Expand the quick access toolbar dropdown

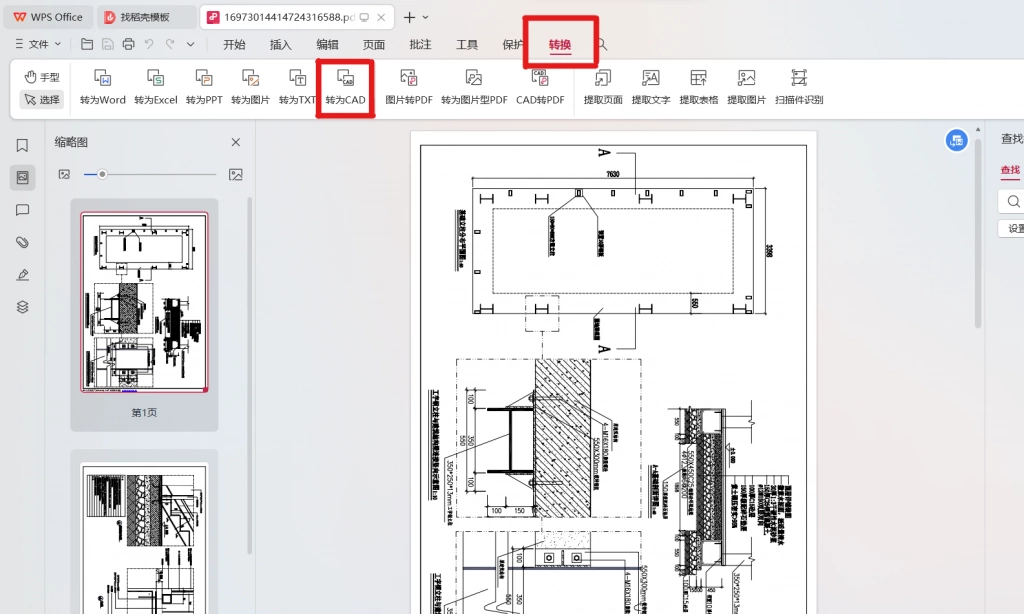coord(191,44)
